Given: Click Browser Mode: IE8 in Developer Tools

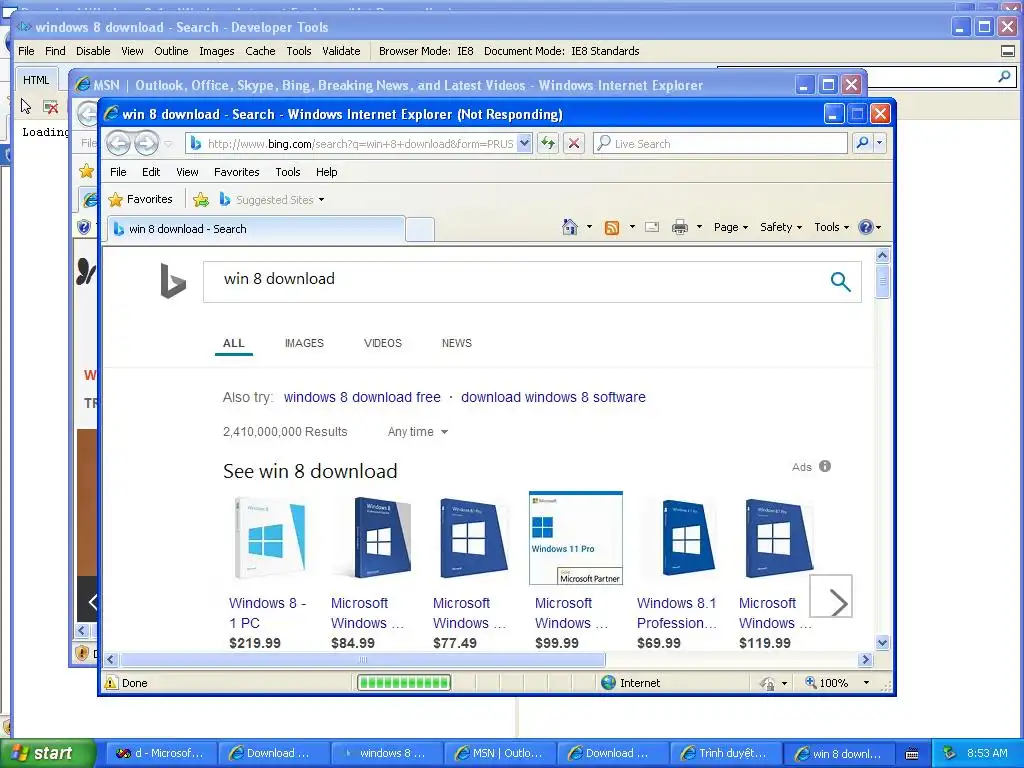Looking at the screenshot, I should tap(426, 51).
